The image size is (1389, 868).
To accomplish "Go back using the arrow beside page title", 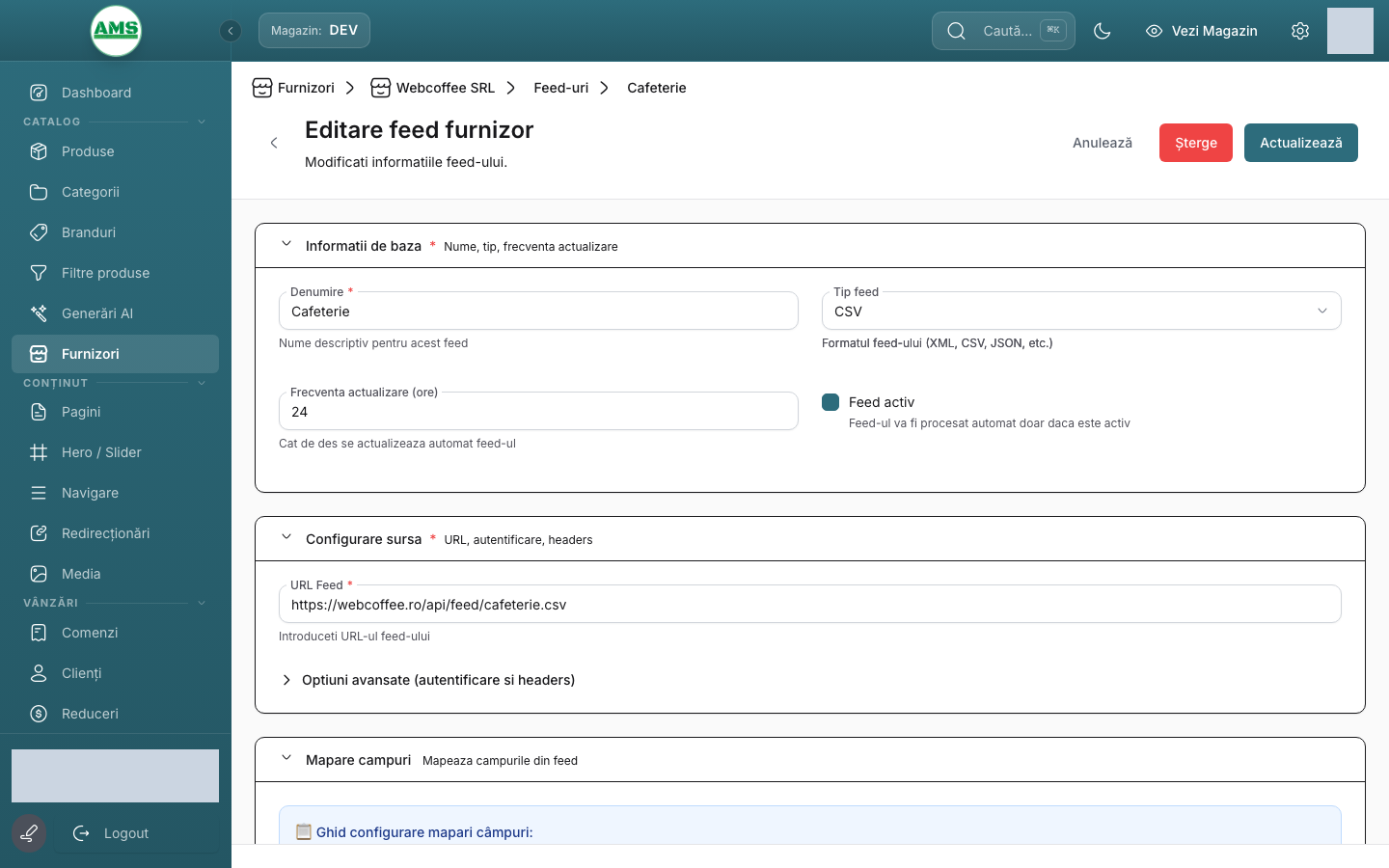I will tap(274, 143).
